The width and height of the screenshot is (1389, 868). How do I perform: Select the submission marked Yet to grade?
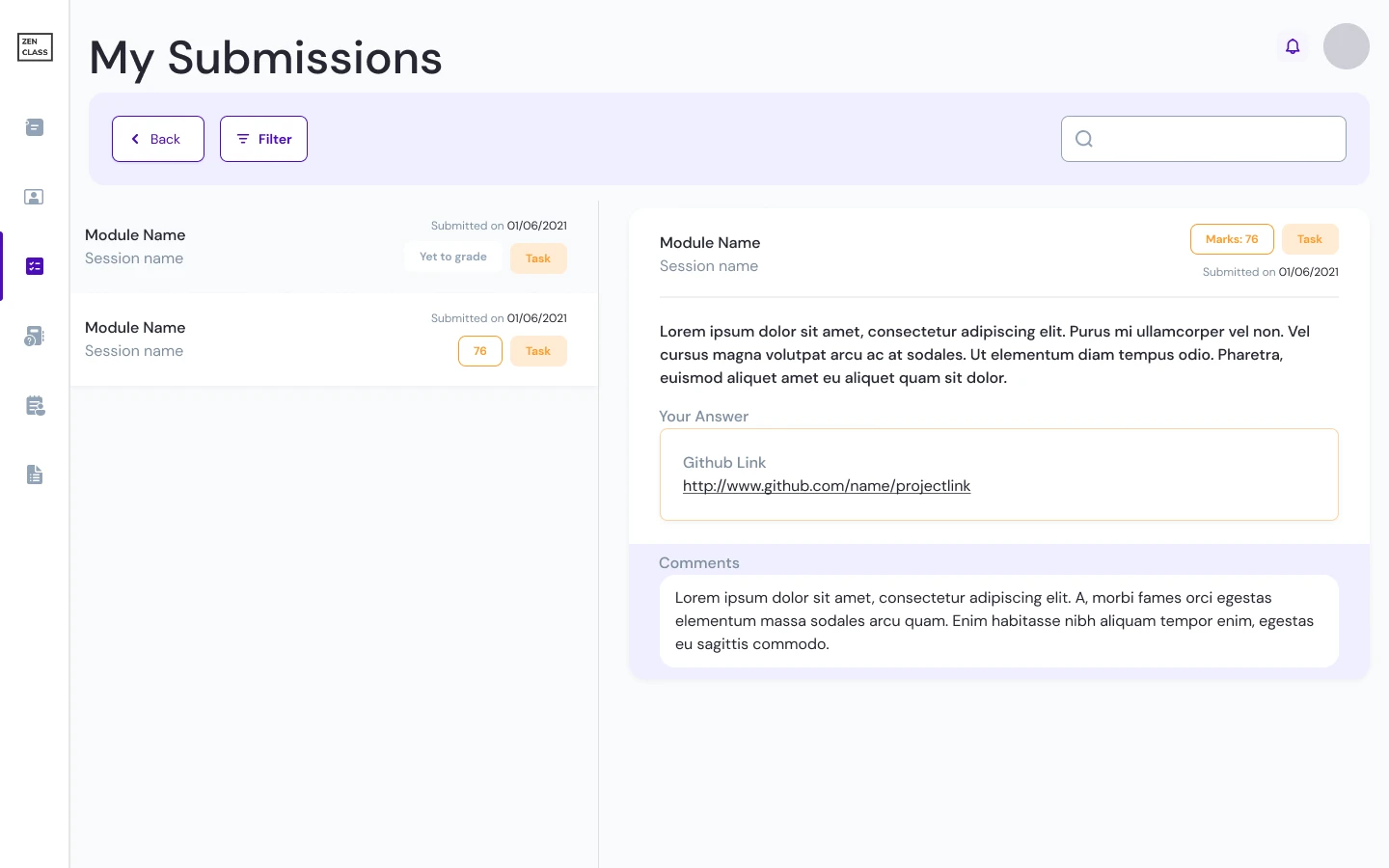[x=334, y=247]
